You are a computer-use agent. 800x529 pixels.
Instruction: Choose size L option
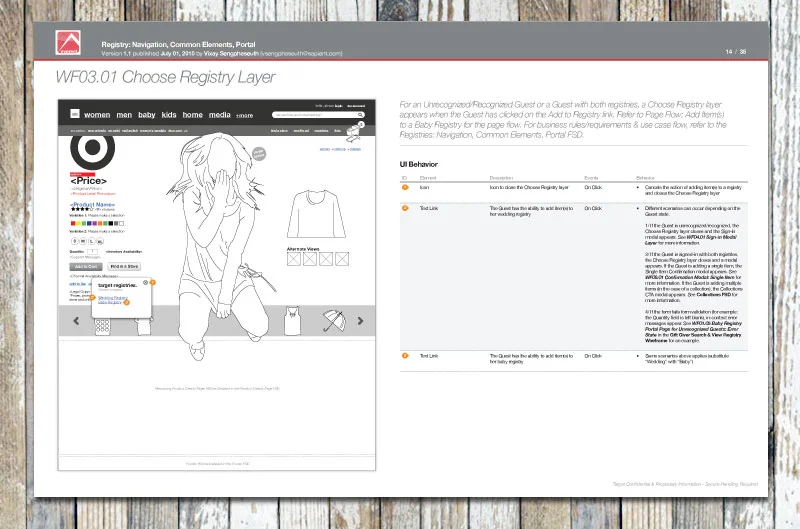[91, 241]
